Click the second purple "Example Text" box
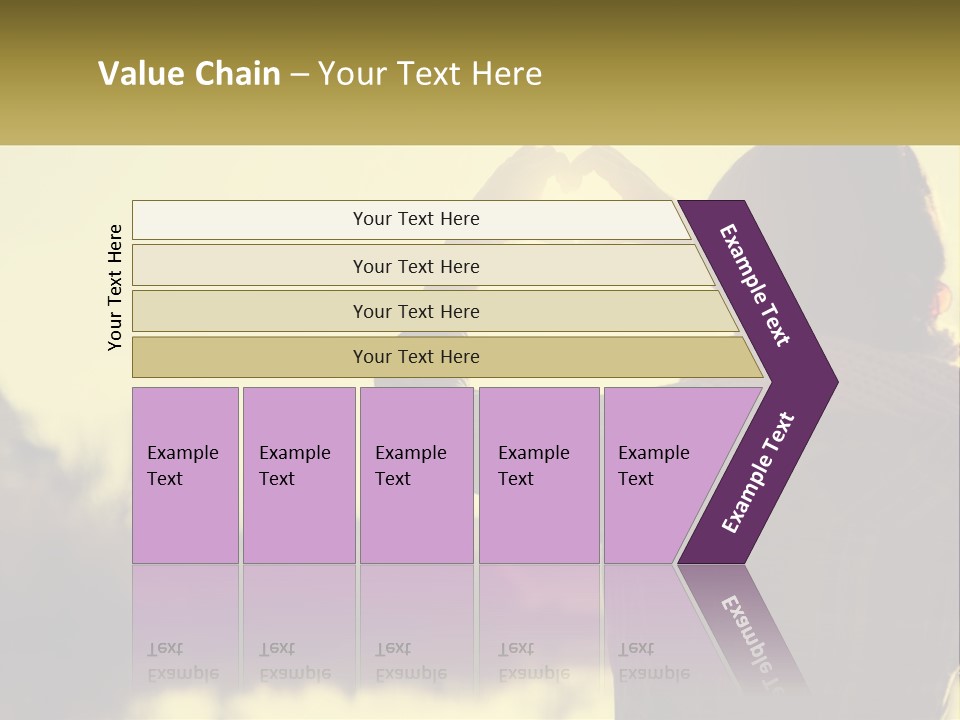960x720 pixels. [298, 474]
